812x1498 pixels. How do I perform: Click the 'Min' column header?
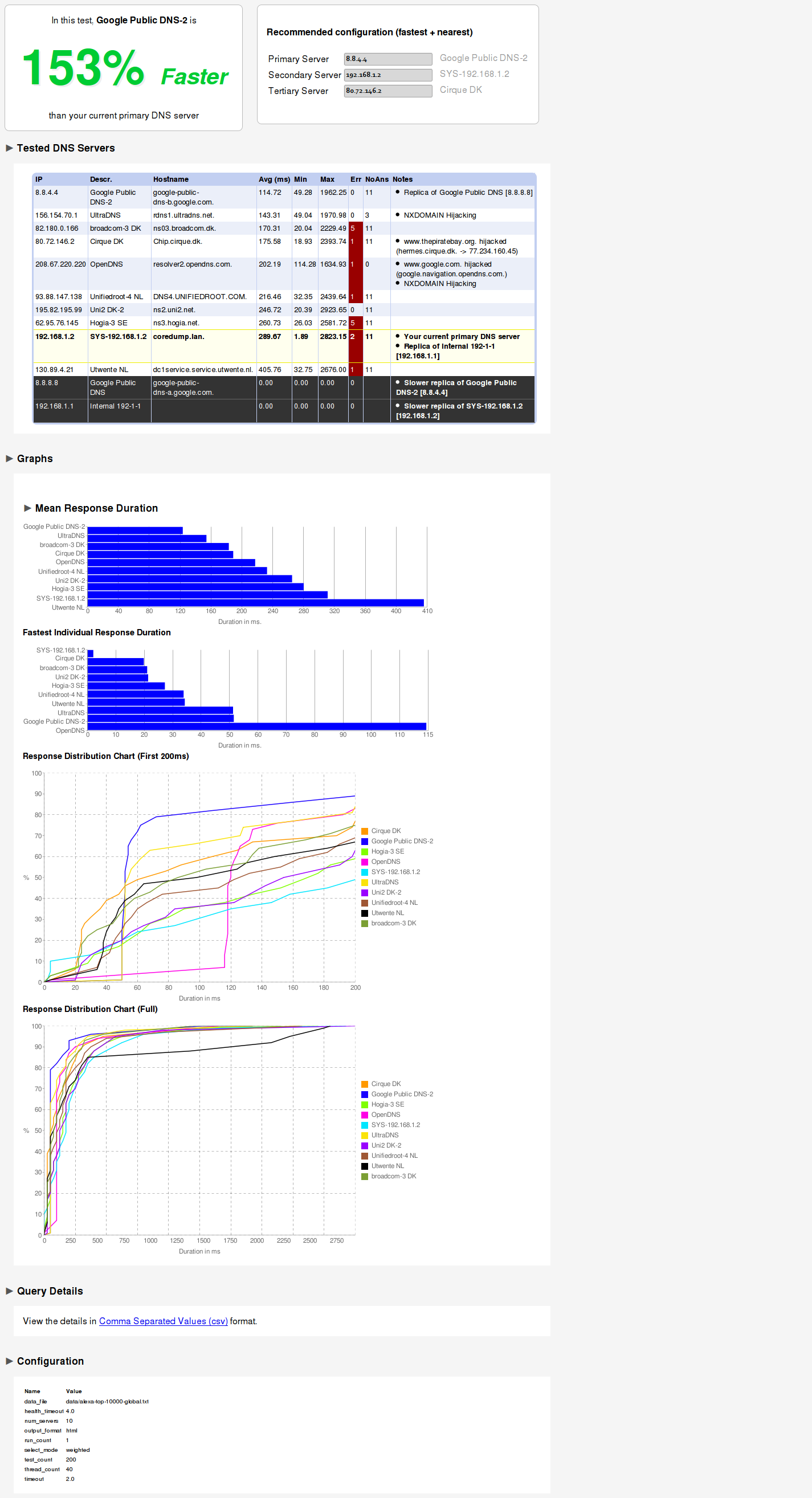[x=300, y=179]
